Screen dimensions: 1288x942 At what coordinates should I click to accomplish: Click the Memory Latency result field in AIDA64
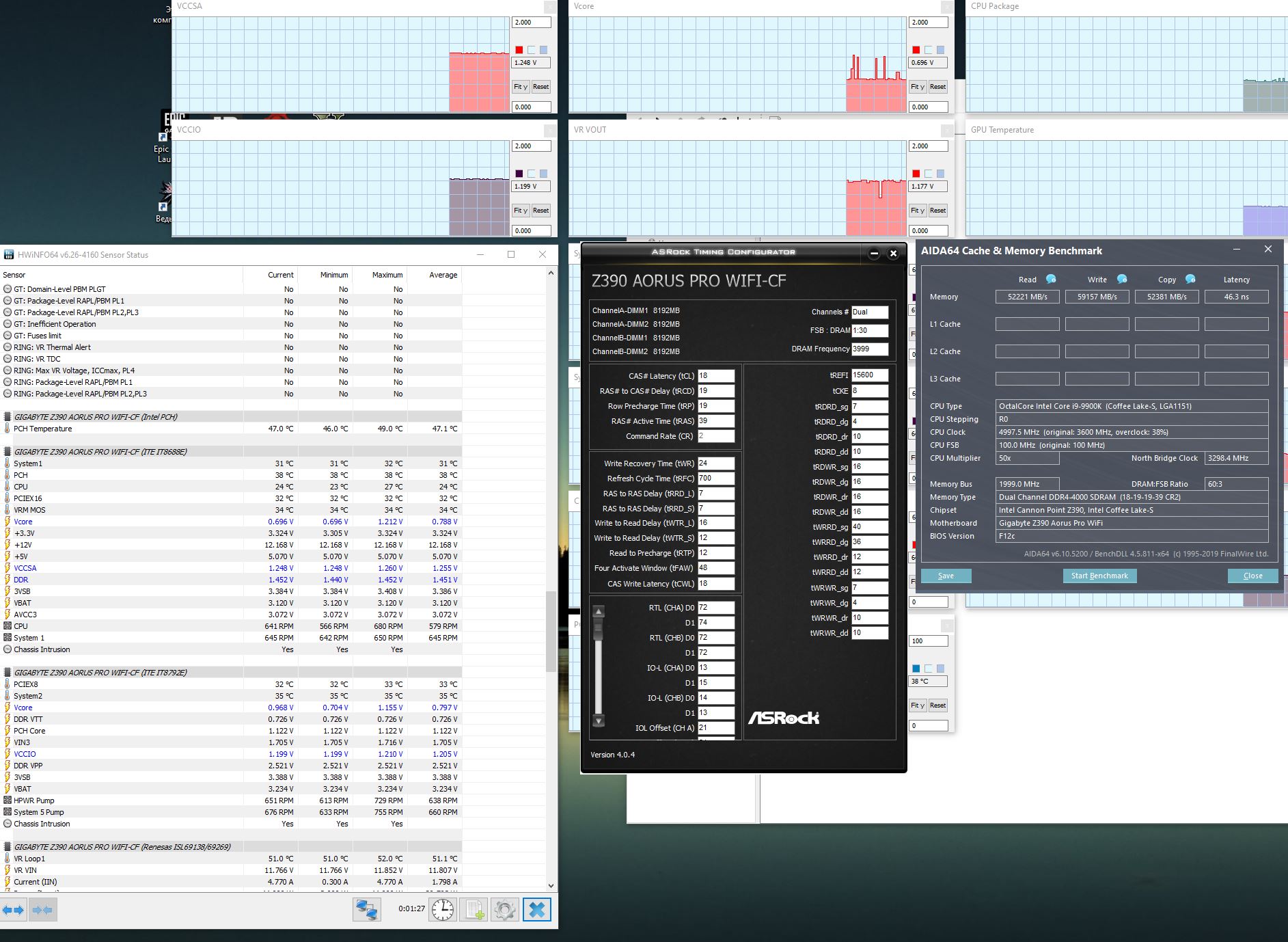coord(1236,297)
